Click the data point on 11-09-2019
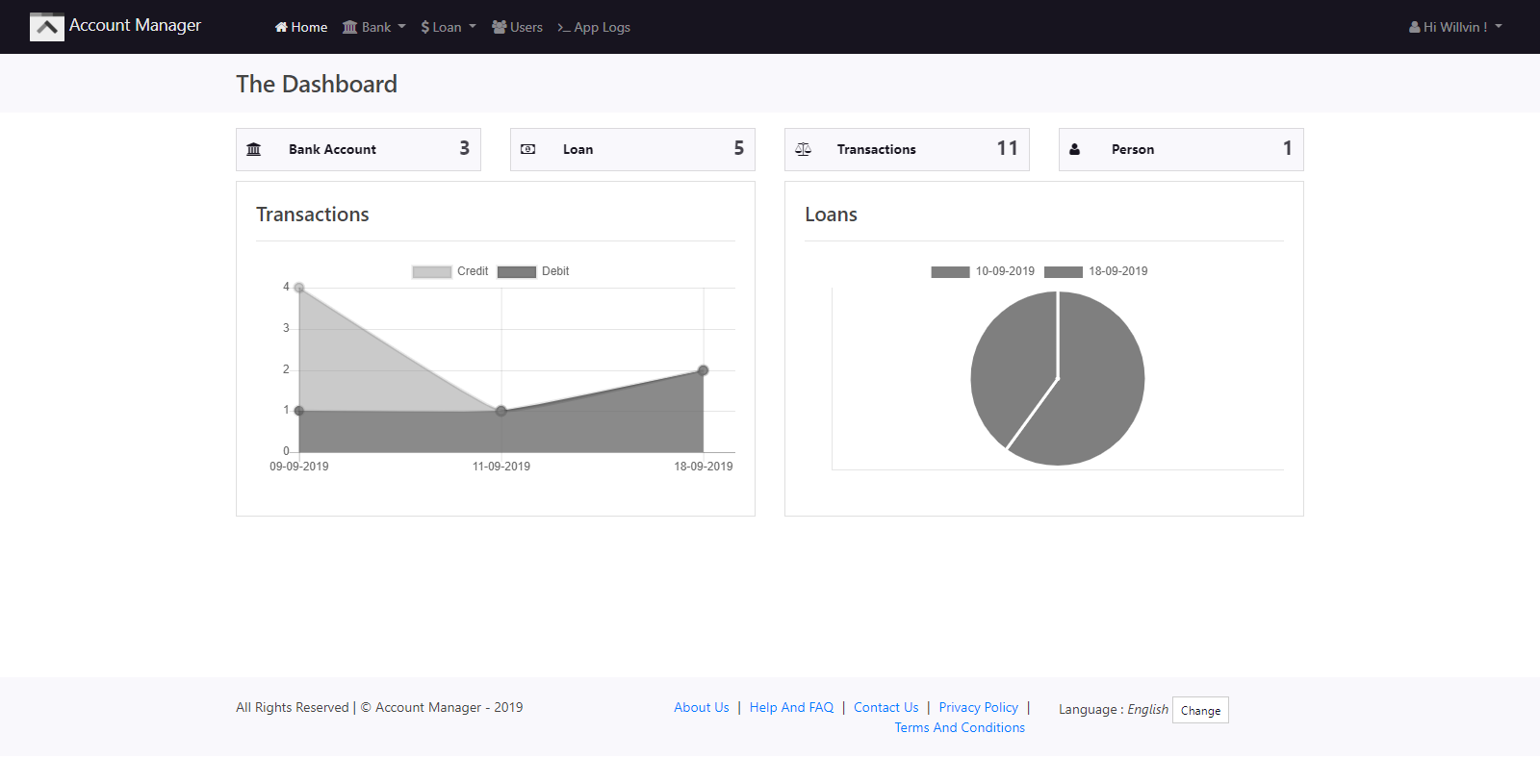 (x=501, y=411)
